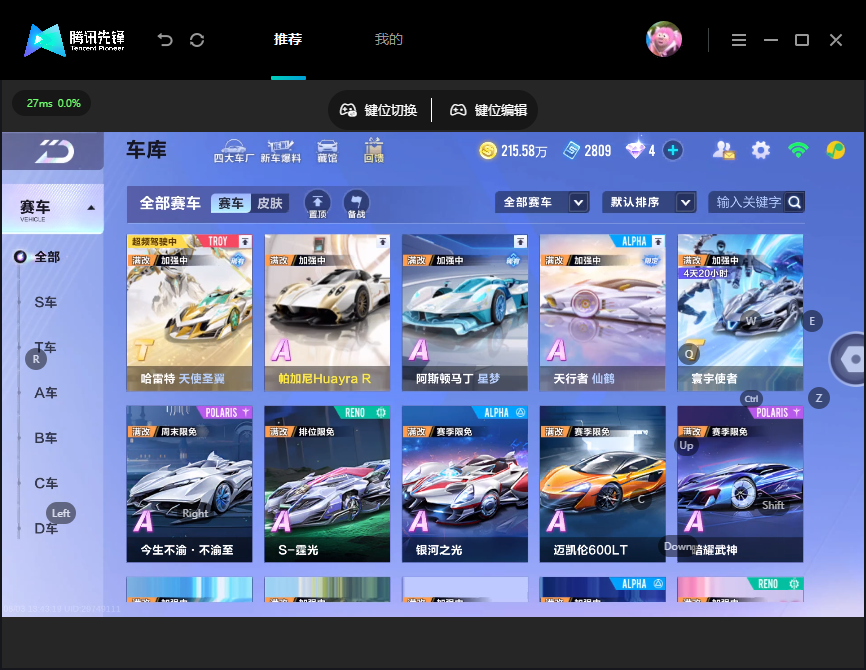Click the 2809 coupon balance
Image resolution: width=866 pixels, height=670 pixels.
tap(598, 151)
